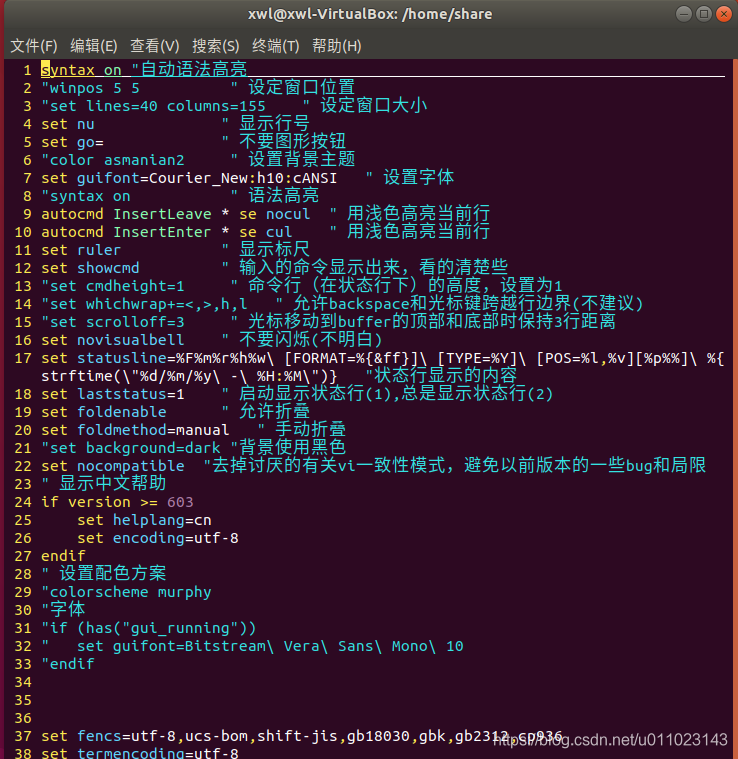
Task: Open the 文件(F) menu
Action: pyautogui.click(x=34, y=46)
